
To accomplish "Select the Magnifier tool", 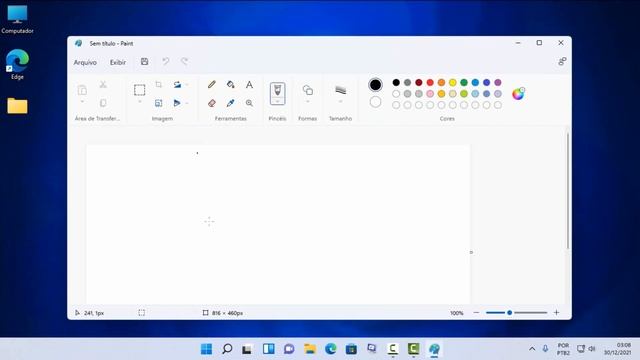I will click(249, 103).
